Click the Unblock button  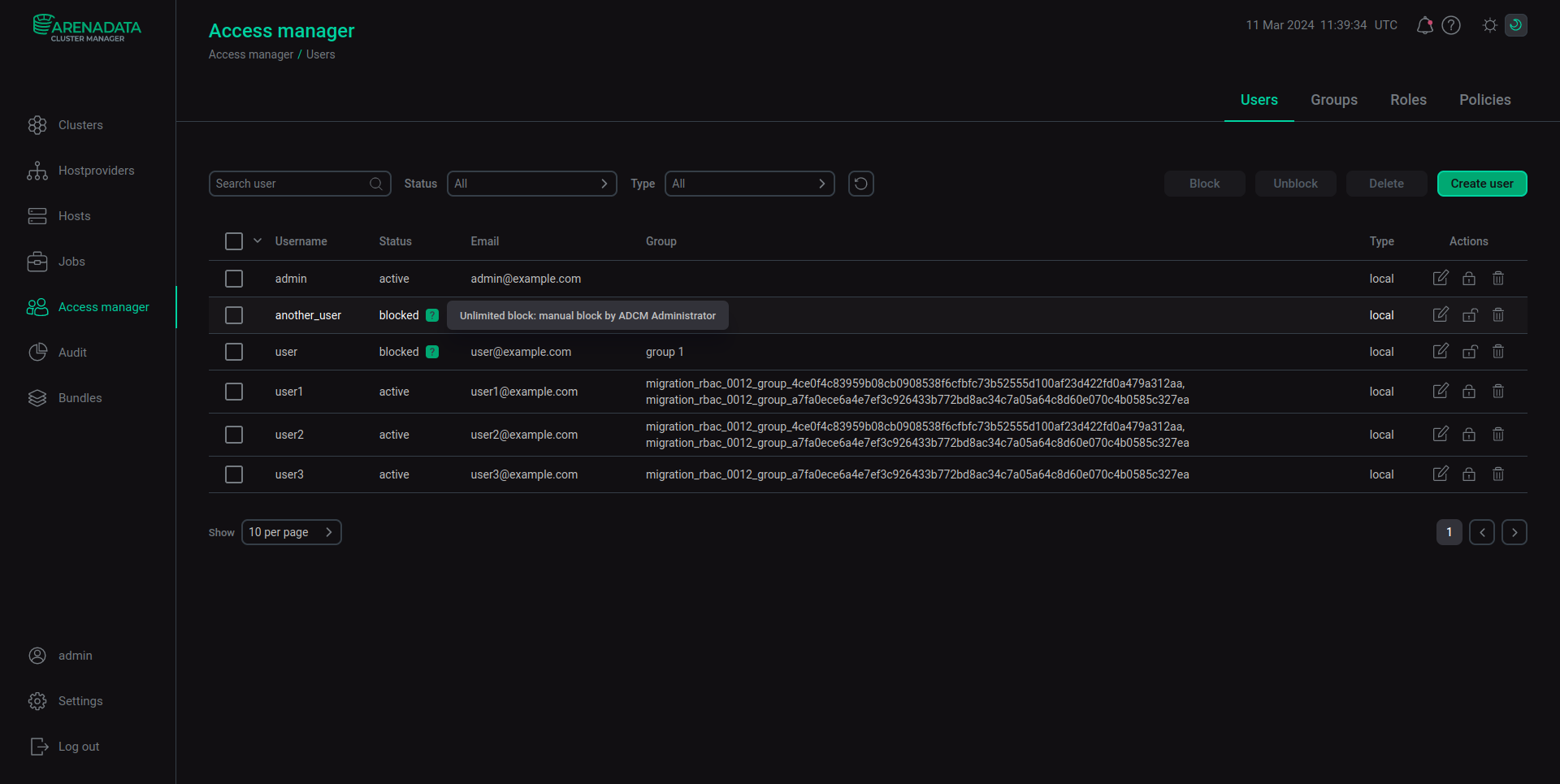pyautogui.click(x=1295, y=184)
